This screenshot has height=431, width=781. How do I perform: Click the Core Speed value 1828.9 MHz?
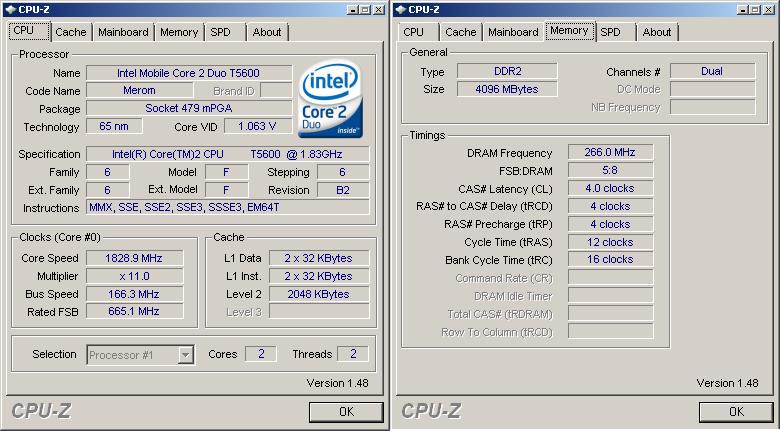[x=134, y=258]
